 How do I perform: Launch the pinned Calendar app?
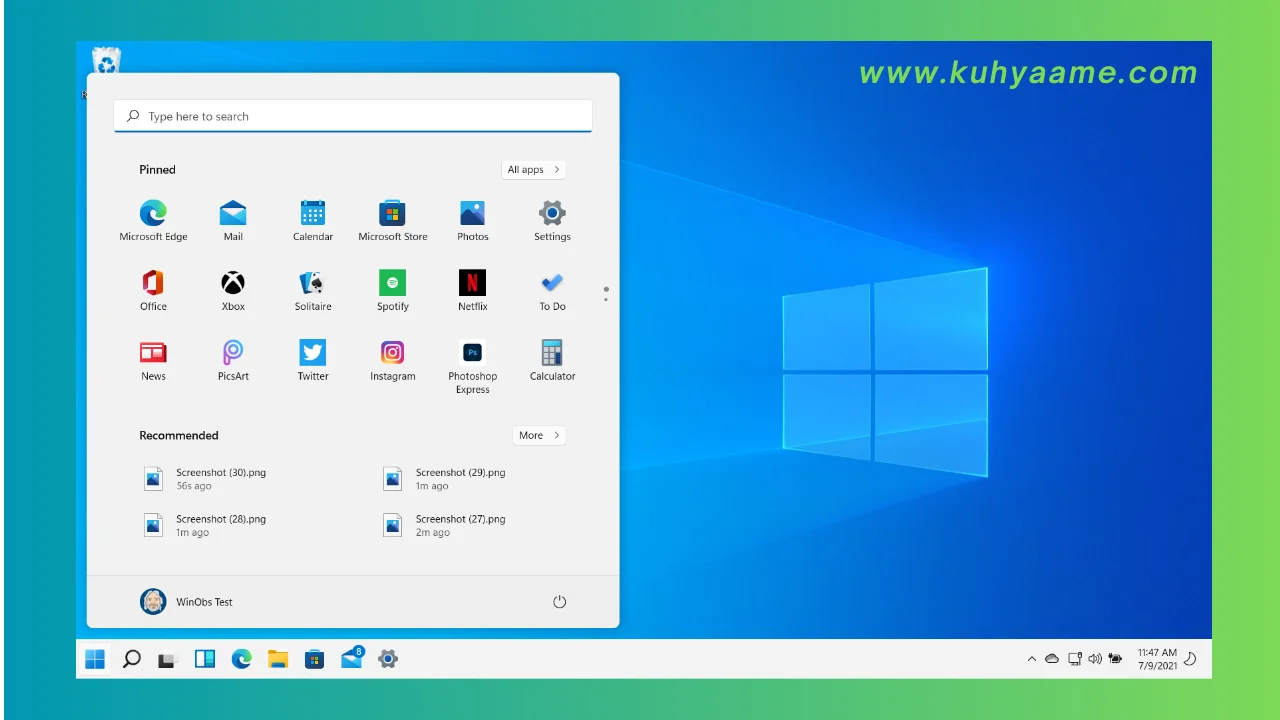pyautogui.click(x=313, y=220)
